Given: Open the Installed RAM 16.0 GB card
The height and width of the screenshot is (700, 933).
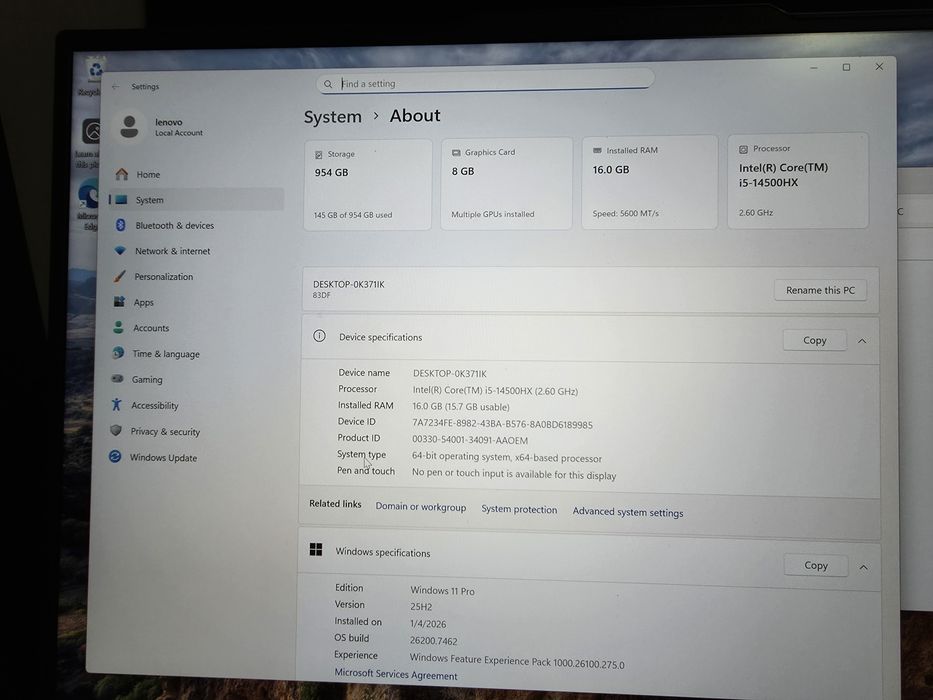Looking at the screenshot, I should [x=650, y=182].
